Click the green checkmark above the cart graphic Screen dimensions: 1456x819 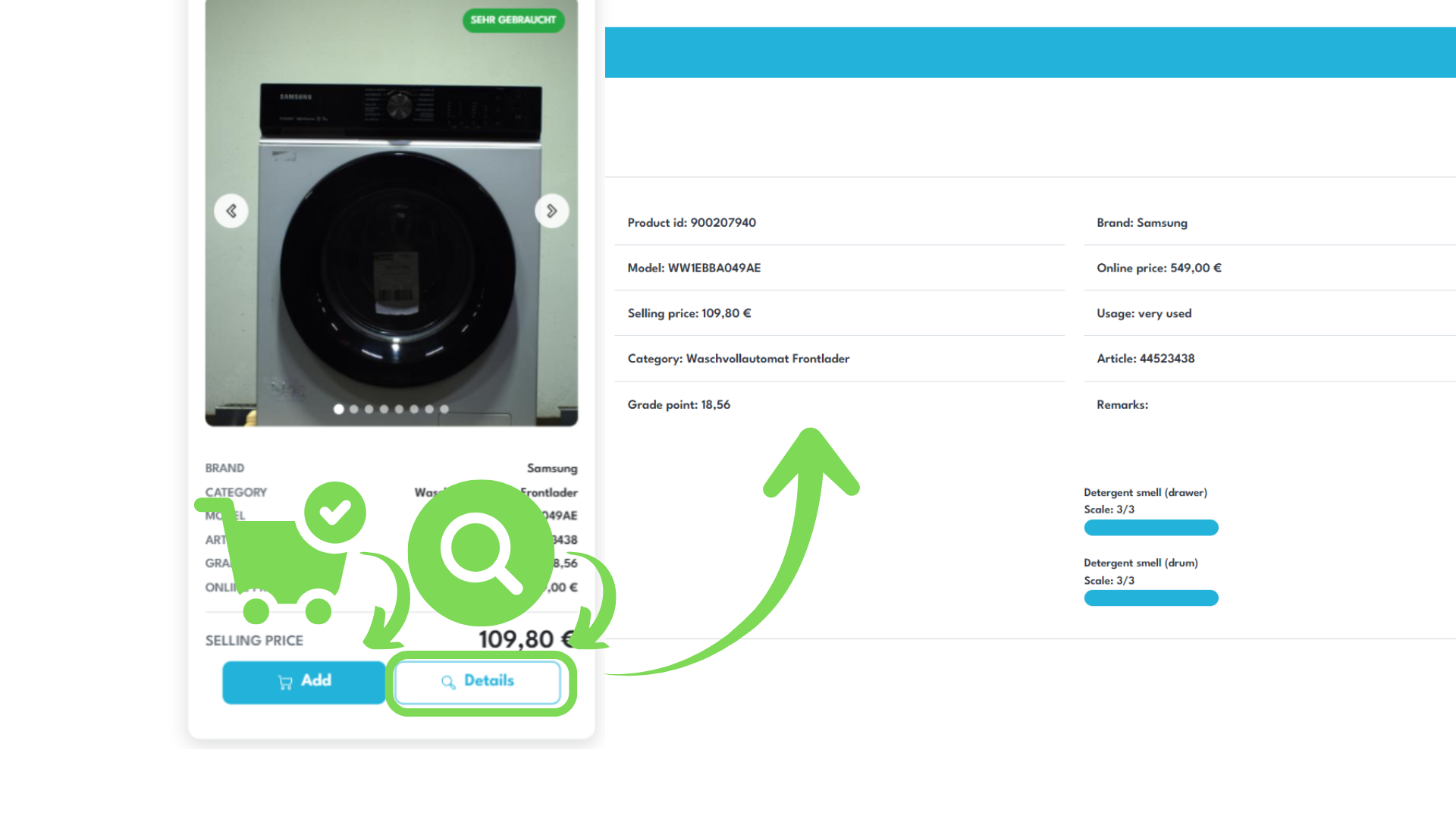click(336, 513)
